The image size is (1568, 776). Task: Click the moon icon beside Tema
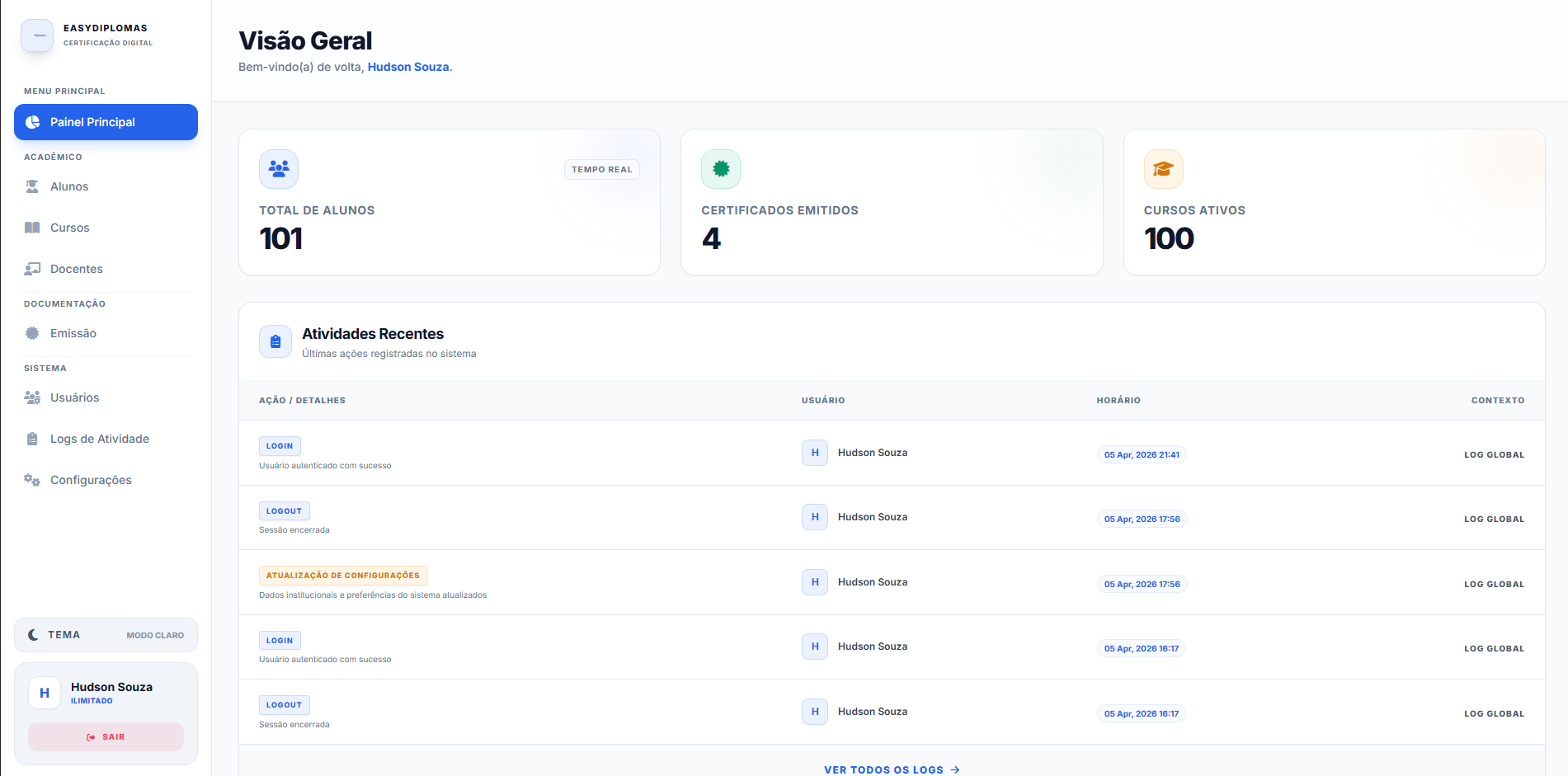click(x=33, y=635)
